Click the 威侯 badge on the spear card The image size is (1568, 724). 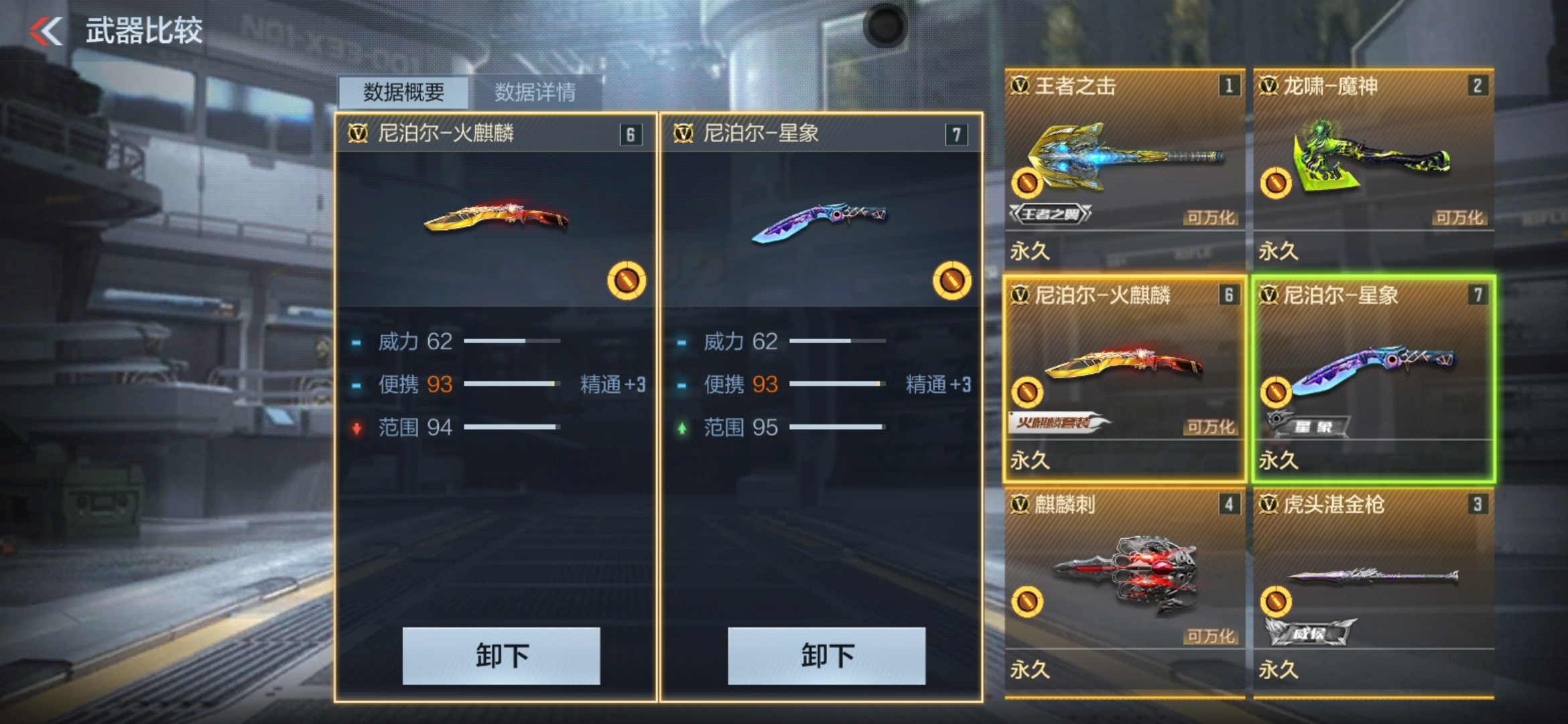(1309, 632)
